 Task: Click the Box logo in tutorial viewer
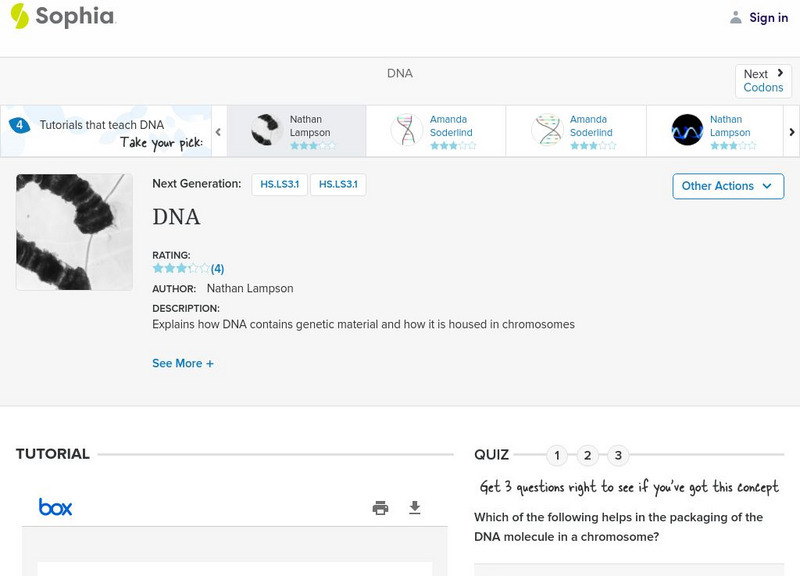(55, 507)
